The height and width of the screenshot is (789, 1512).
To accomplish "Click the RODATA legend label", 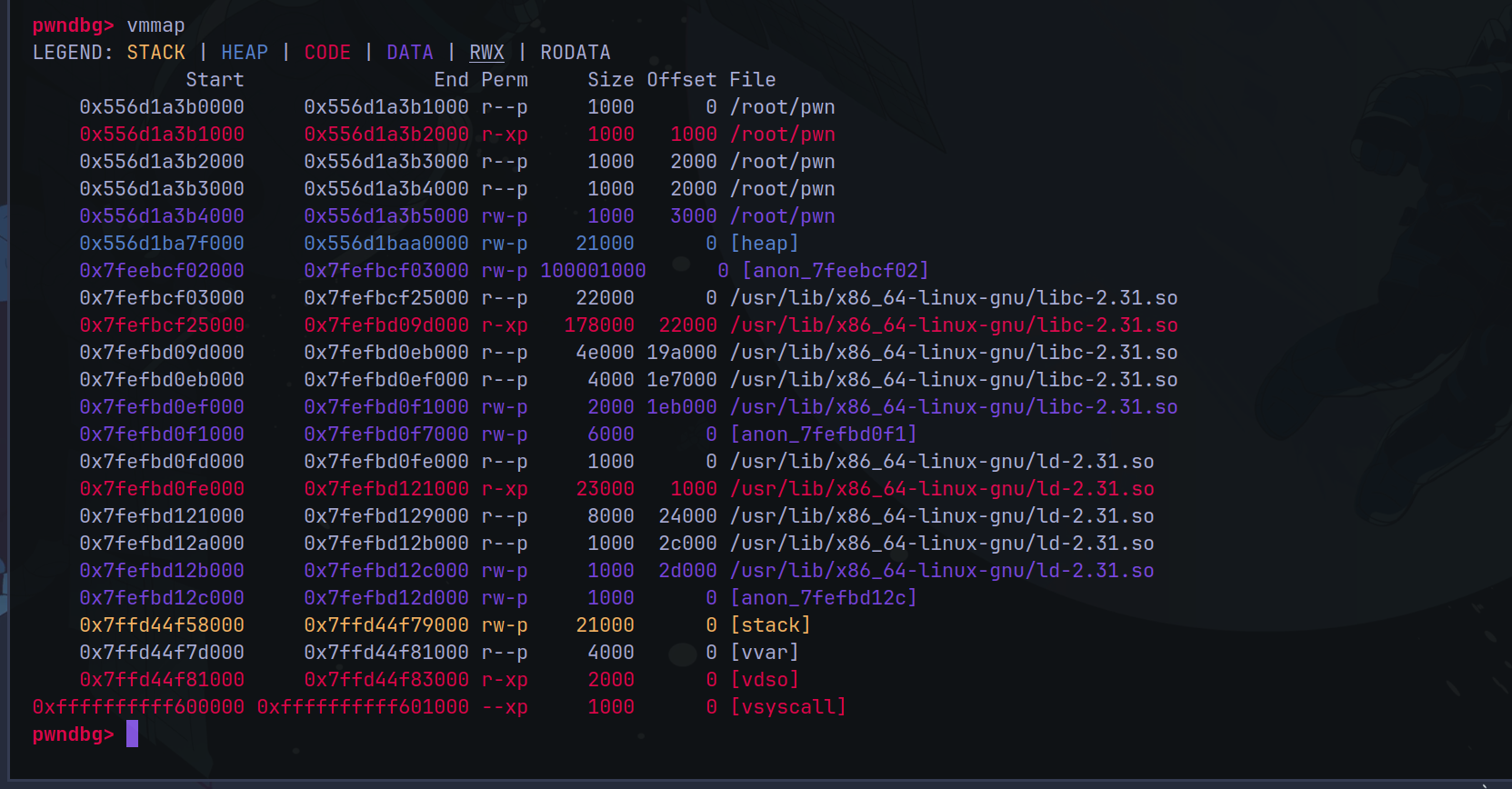I will tap(576, 53).
